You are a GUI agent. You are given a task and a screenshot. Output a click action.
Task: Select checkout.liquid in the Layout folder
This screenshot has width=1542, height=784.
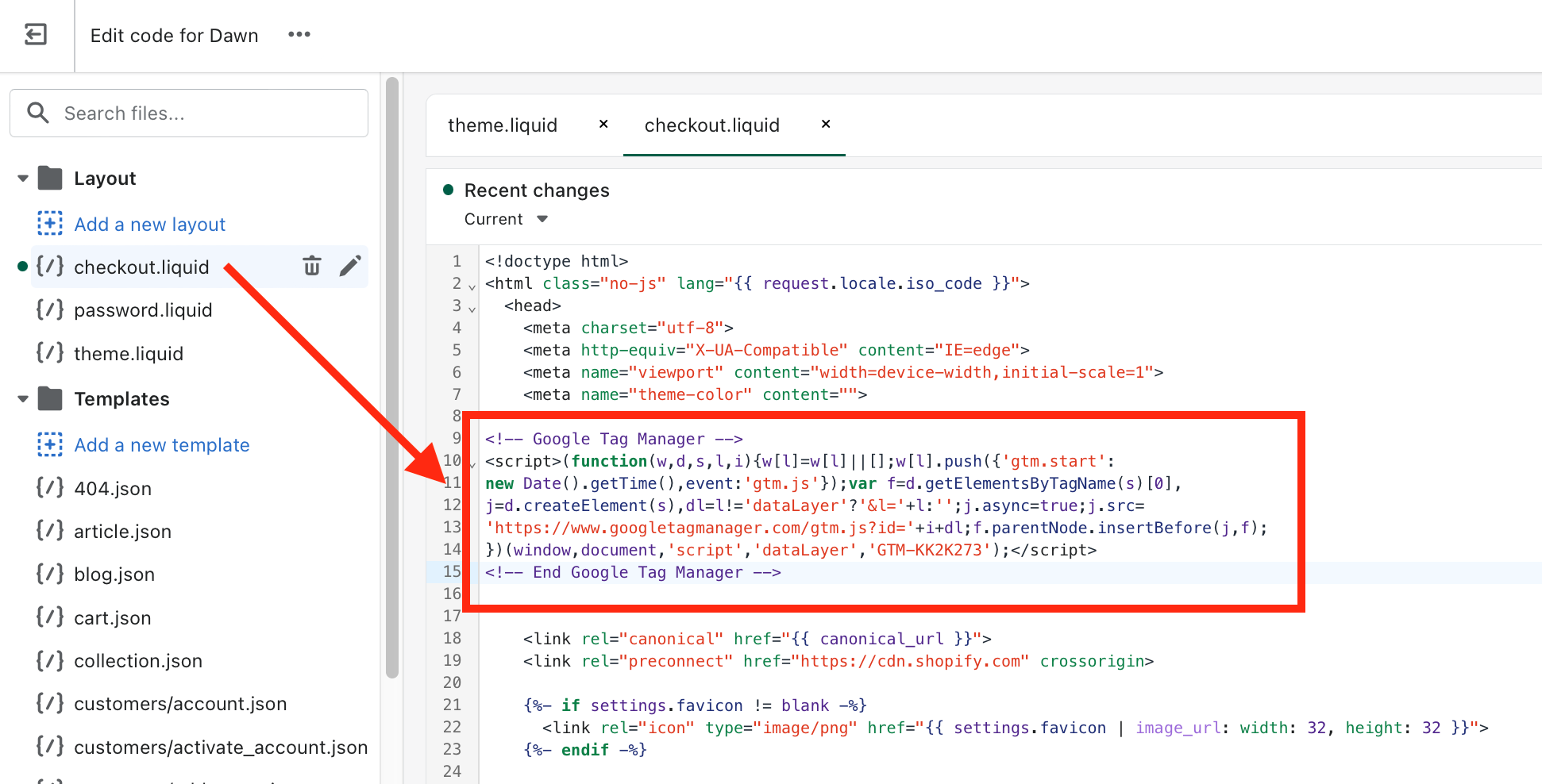click(141, 267)
